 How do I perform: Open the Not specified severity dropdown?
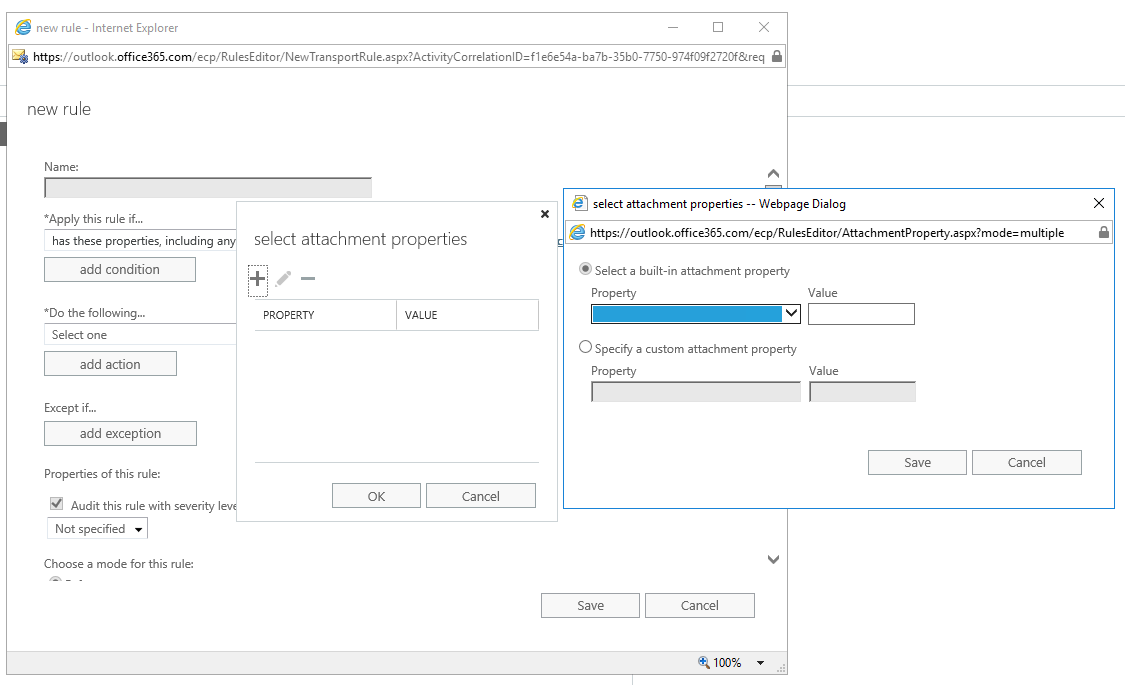click(97, 529)
